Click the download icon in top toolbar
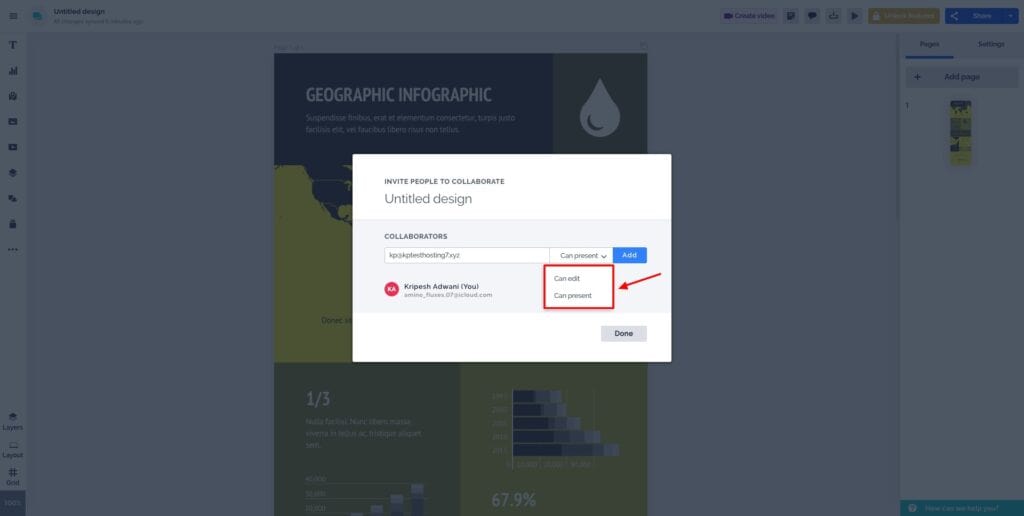The width and height of the screenshot is (1024, 516). 833,16
